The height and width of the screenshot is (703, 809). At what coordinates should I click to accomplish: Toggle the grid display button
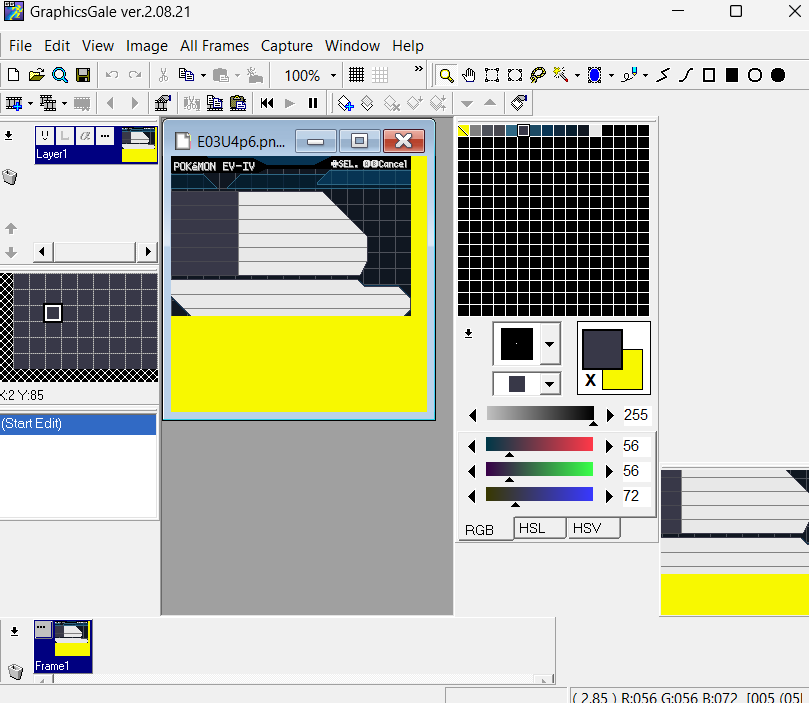[x=356, y=75]
